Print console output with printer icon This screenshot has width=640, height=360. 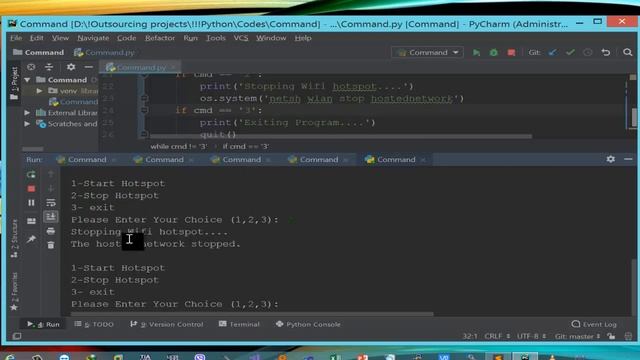tap(51, 231)
